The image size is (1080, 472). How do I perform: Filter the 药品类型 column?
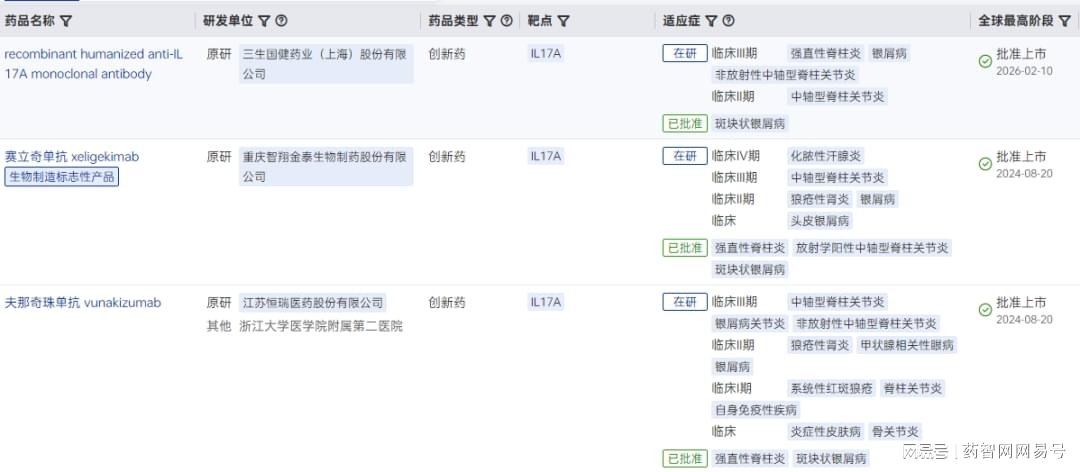(x=490, y=21)
